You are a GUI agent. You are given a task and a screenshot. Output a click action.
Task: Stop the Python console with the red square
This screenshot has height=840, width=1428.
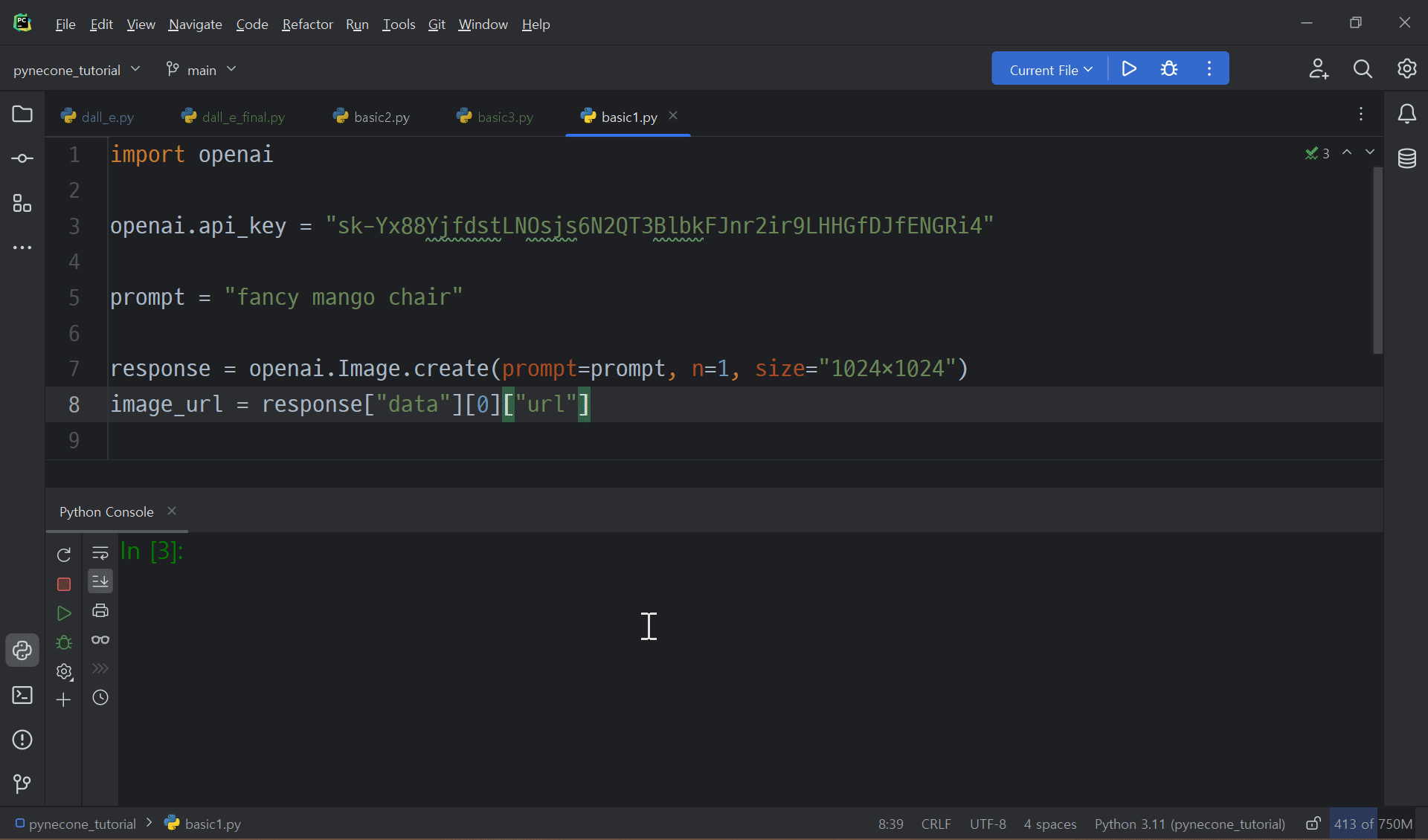(x=64, y=584)
